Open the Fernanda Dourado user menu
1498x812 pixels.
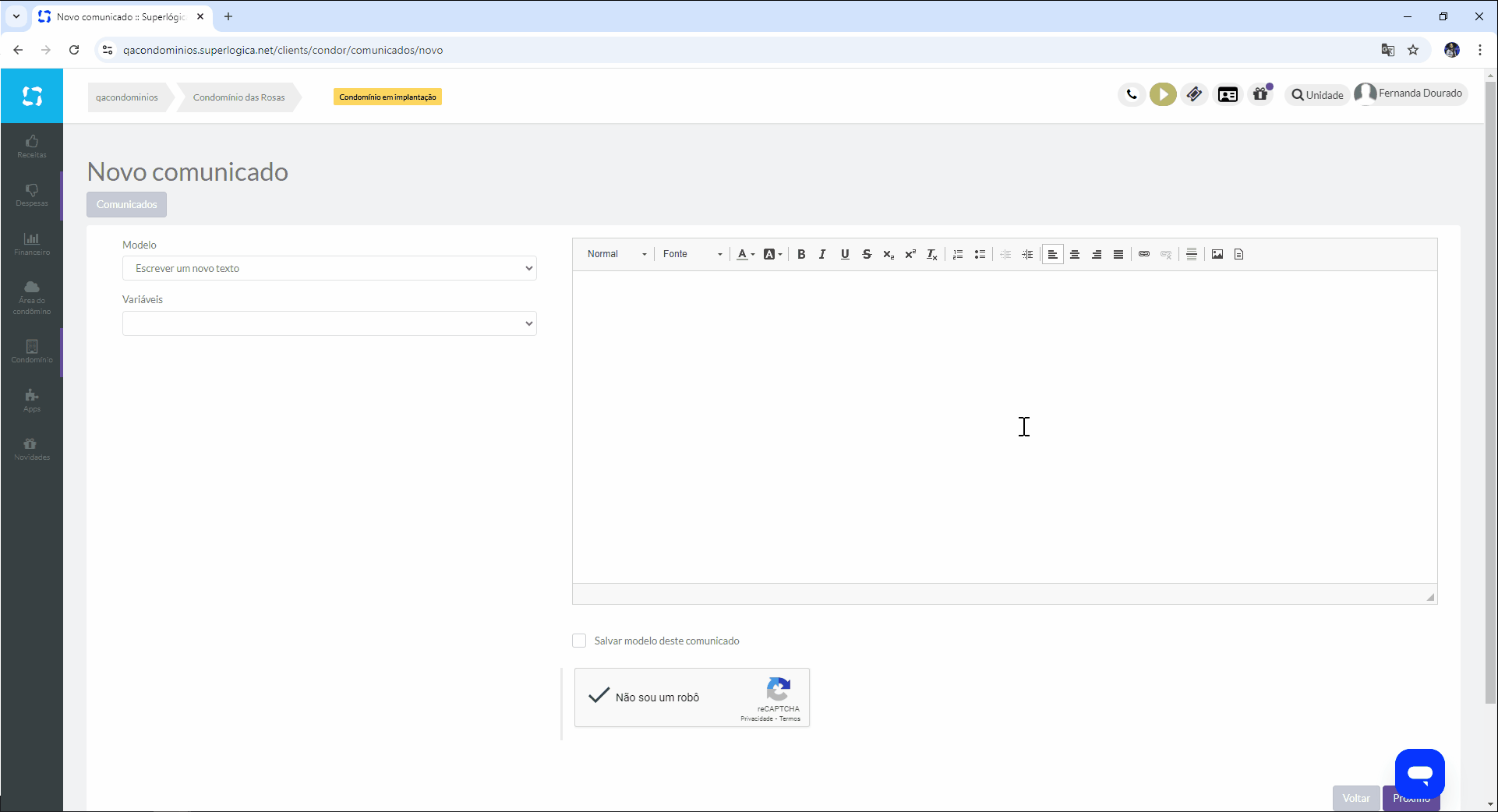click(1409, 94)
